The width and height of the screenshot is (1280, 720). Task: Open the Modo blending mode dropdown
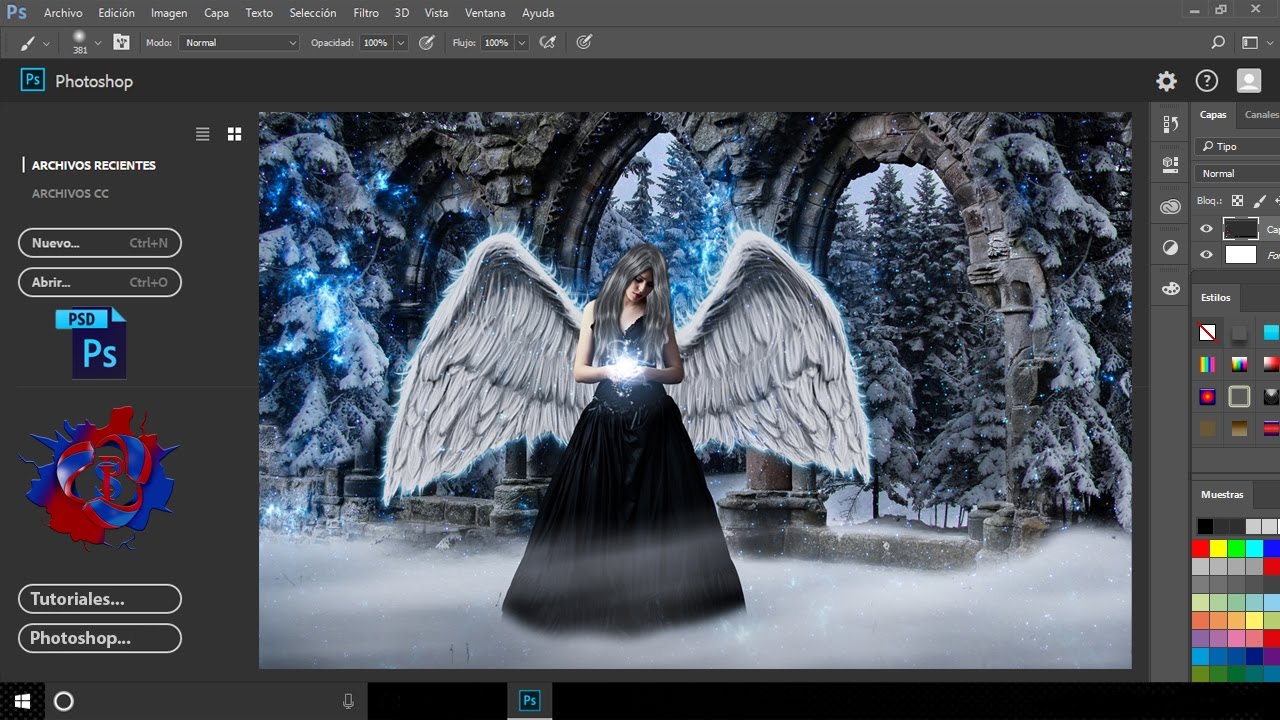[x=238, y=43]
